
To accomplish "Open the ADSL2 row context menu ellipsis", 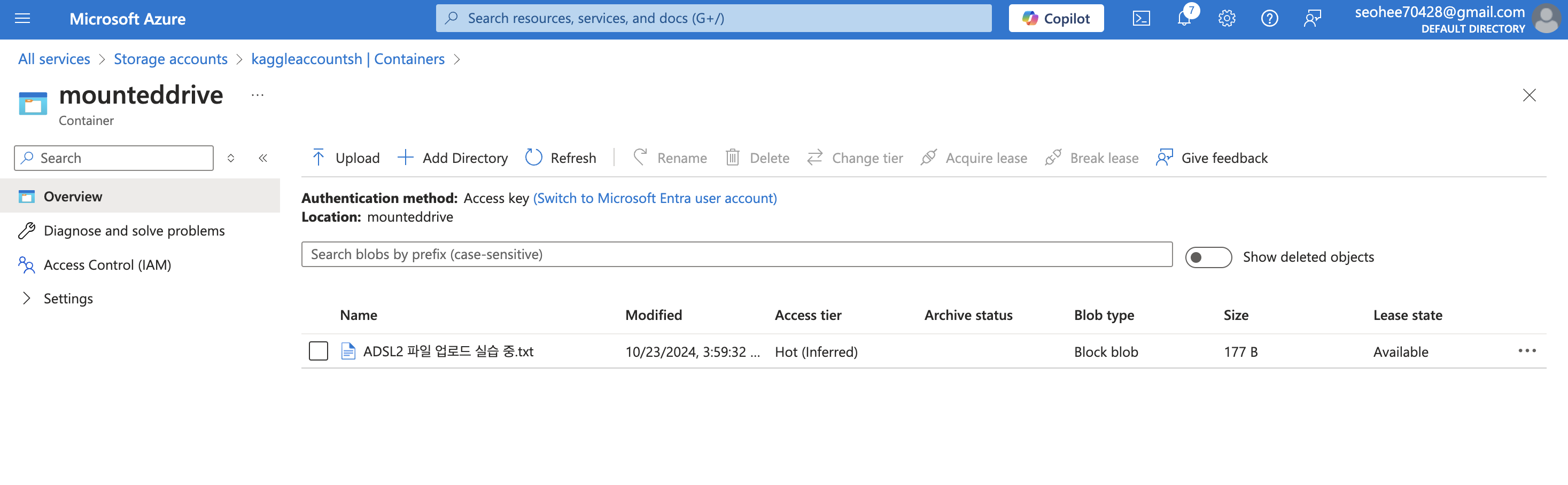I will click(x=1527, y=351).
